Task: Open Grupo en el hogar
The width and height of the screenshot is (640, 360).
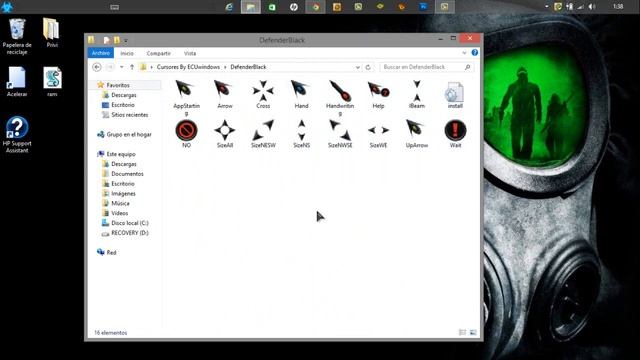Action: [129, 134]
